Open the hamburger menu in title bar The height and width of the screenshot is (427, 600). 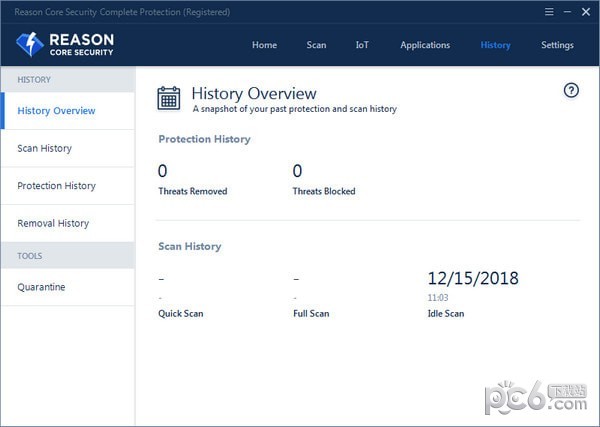tap(549, 12)
